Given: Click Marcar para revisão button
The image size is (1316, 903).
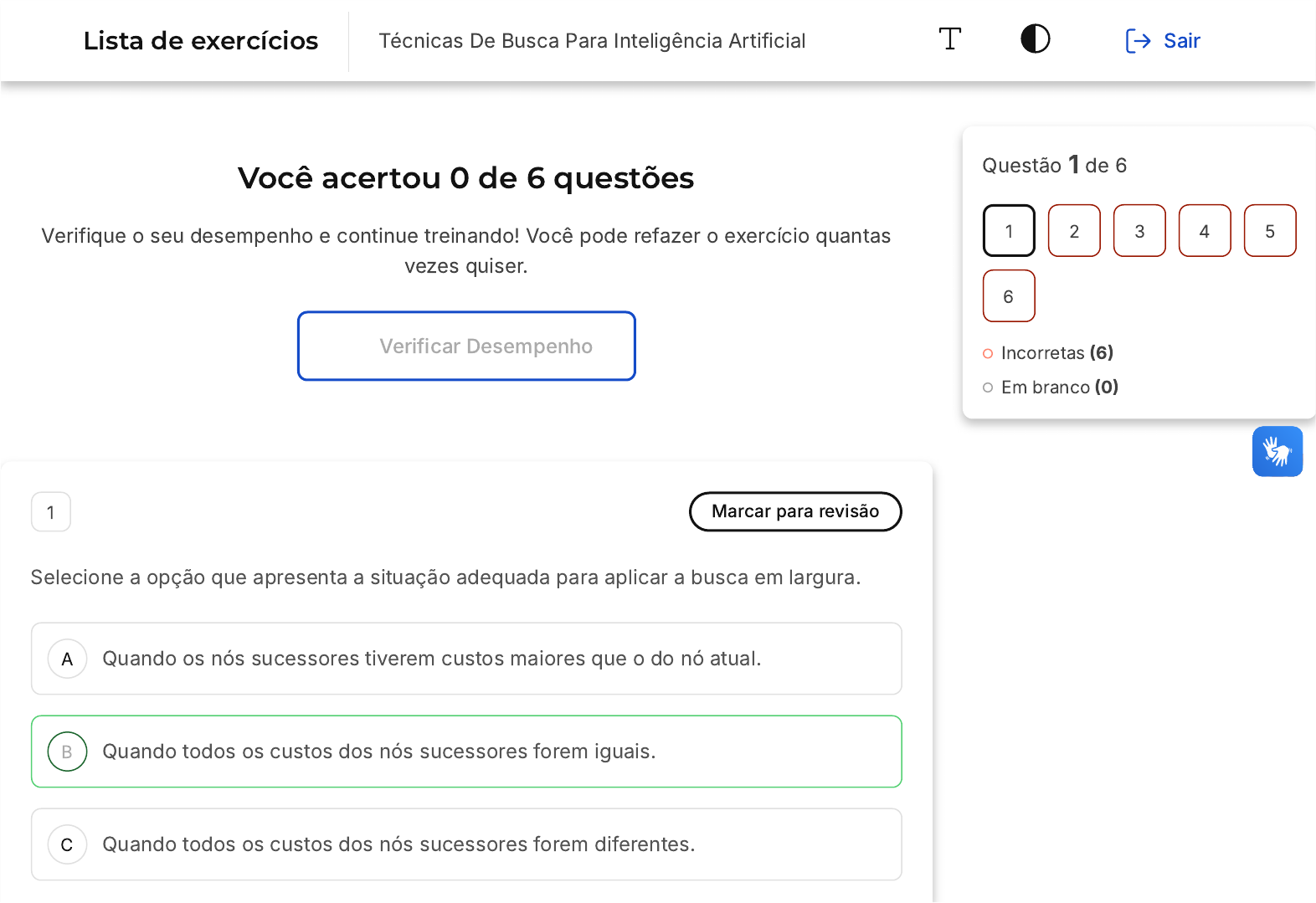Looking at the screenshot, I should coord(795,511).
